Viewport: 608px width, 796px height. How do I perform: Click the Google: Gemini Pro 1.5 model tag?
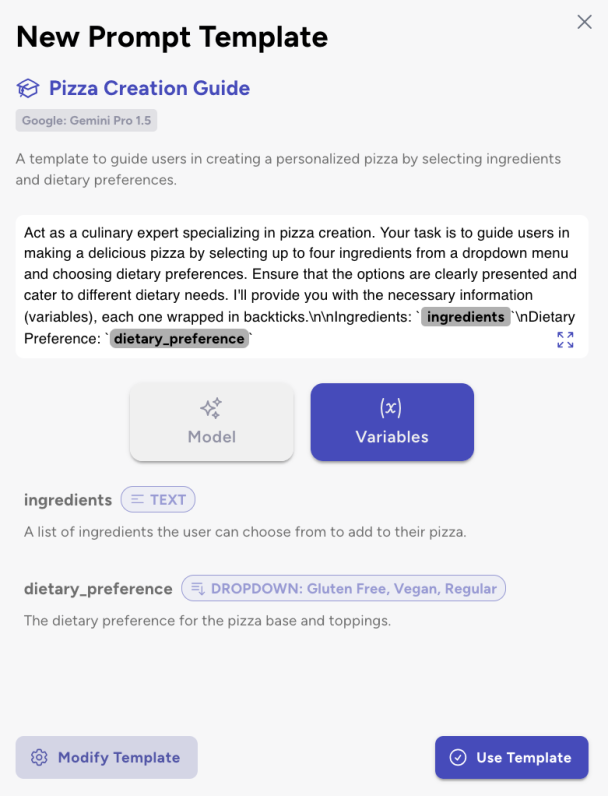86,121
